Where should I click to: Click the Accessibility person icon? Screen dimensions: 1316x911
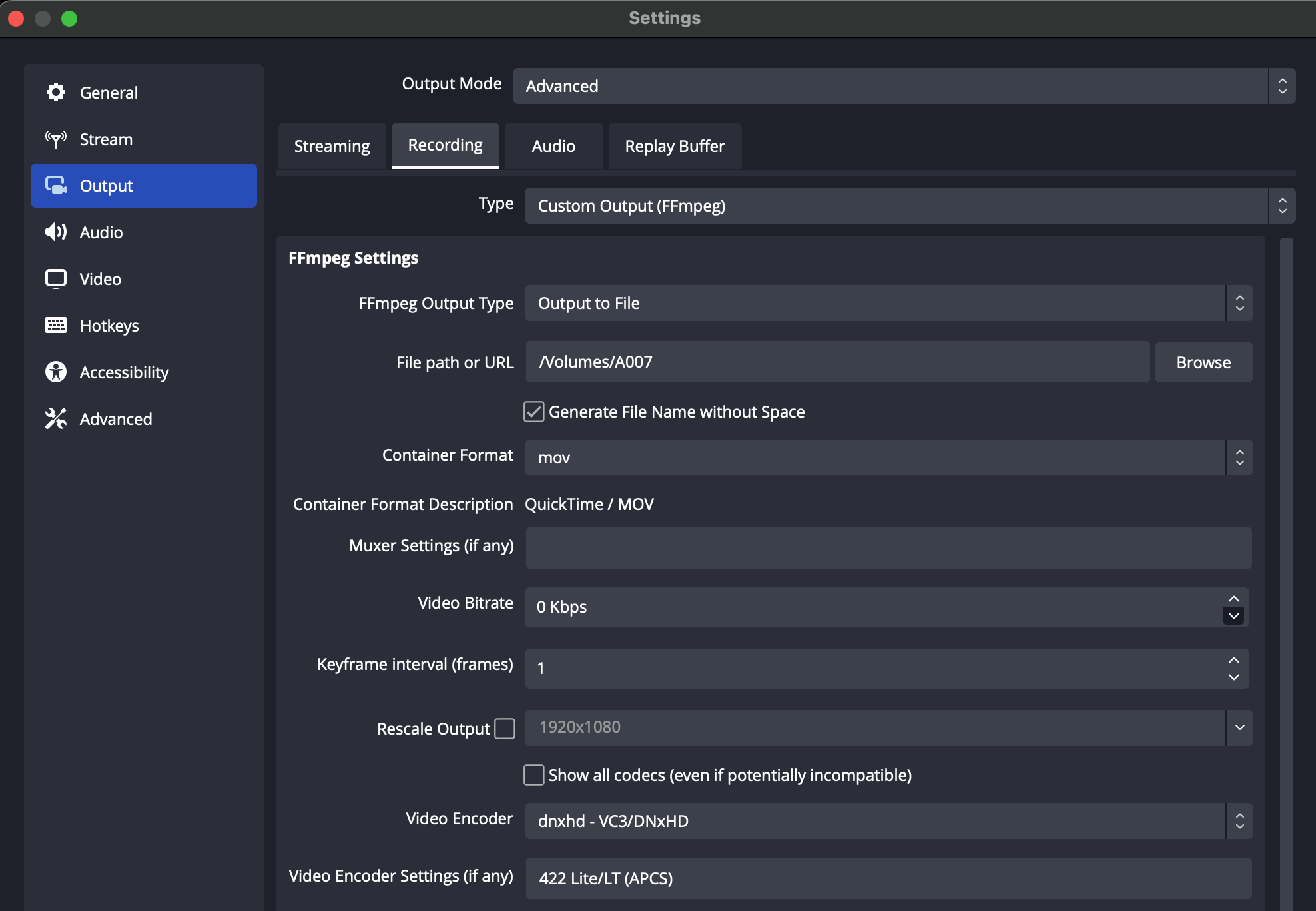point(56,372)
